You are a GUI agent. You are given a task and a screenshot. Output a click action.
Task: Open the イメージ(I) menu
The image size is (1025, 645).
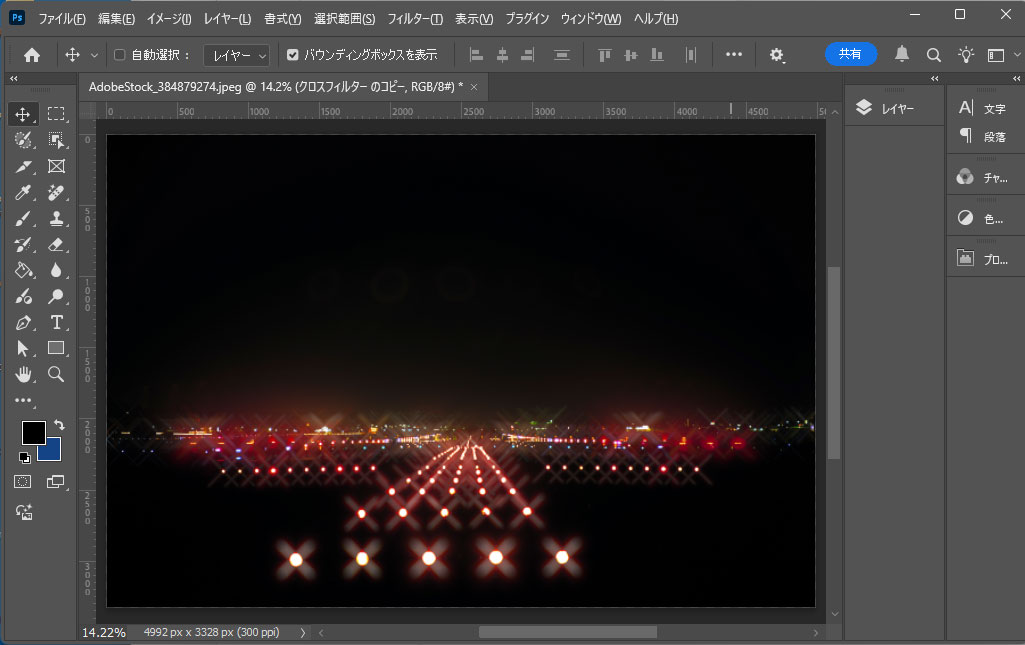click(x=168, y=19)
